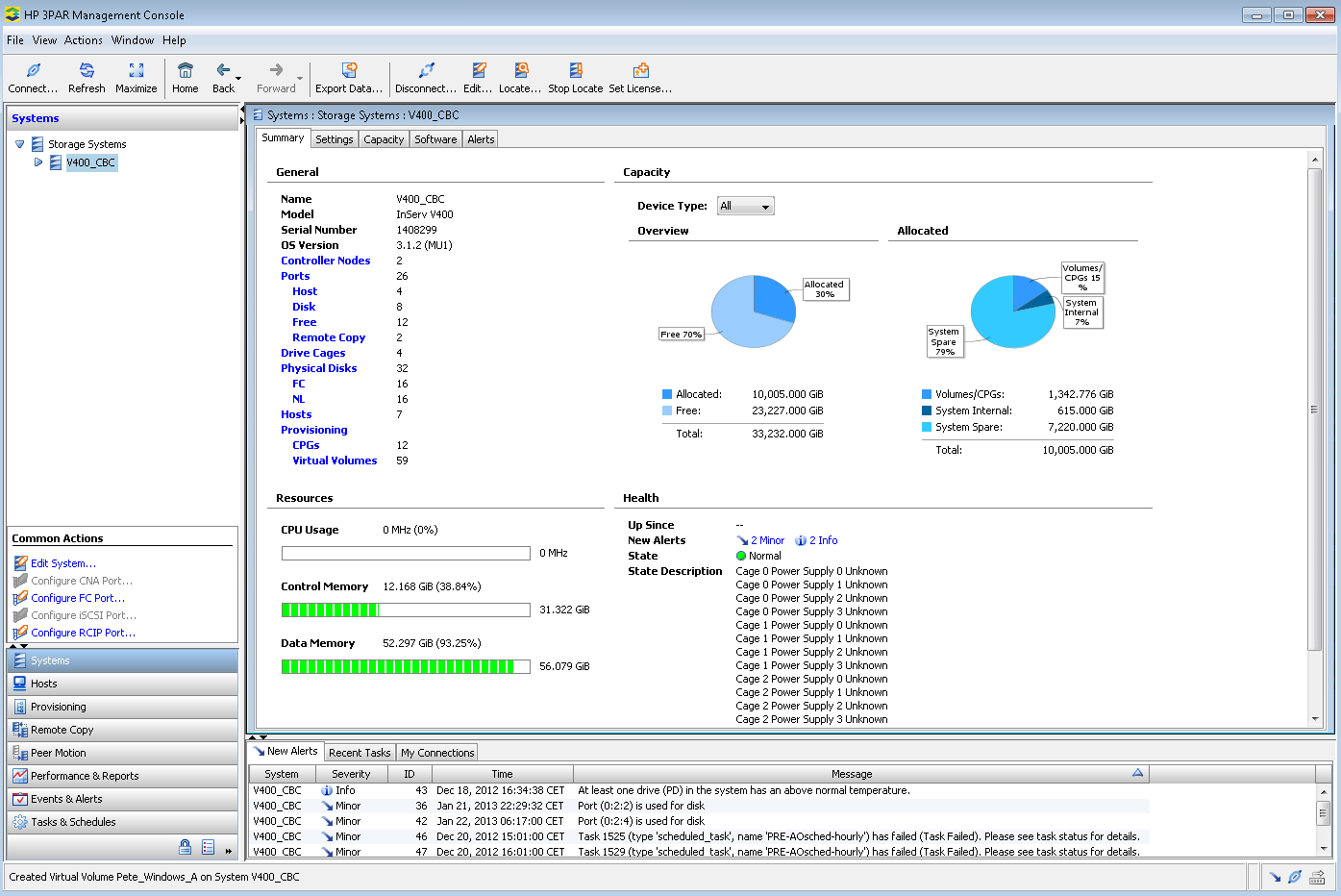The height and width of the screenshot is (896, 1341).
Task: Open the Help menu
Action: (x=174, y=40)
